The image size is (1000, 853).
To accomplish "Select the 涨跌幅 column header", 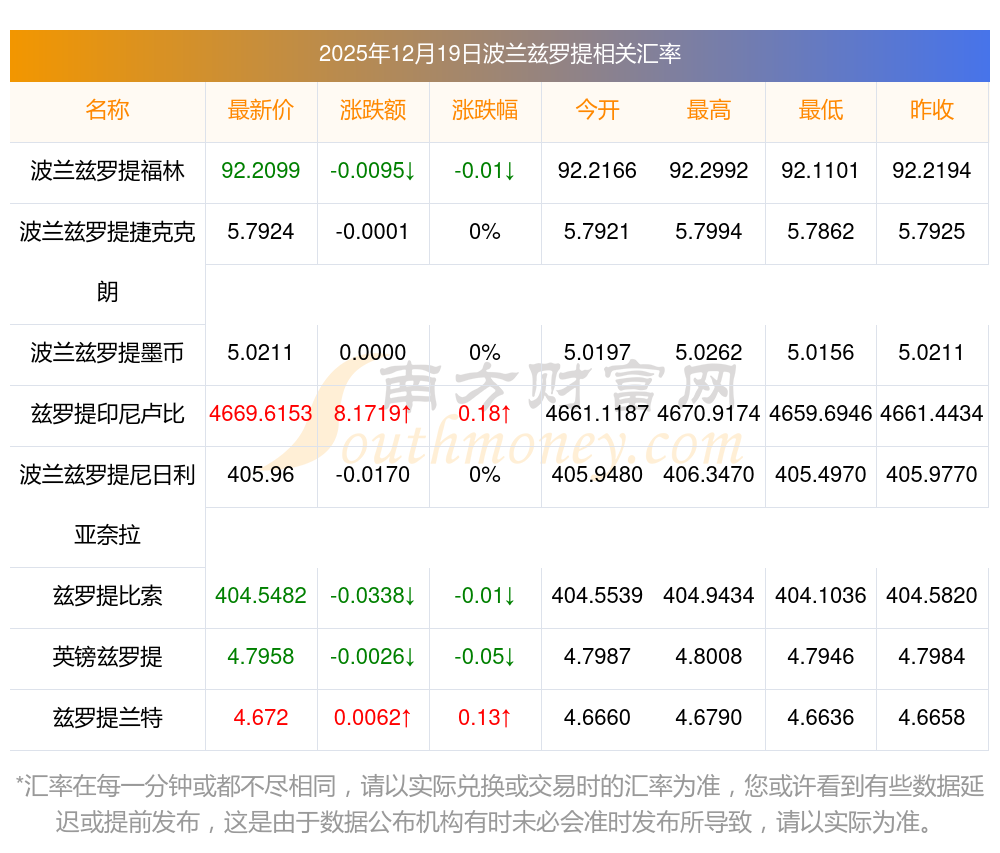I will [x=485, y=110].
